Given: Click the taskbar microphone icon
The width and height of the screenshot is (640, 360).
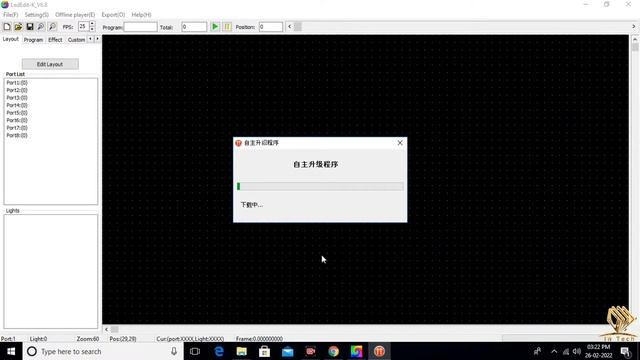Looking at the screenshot, I should point(174,351).
